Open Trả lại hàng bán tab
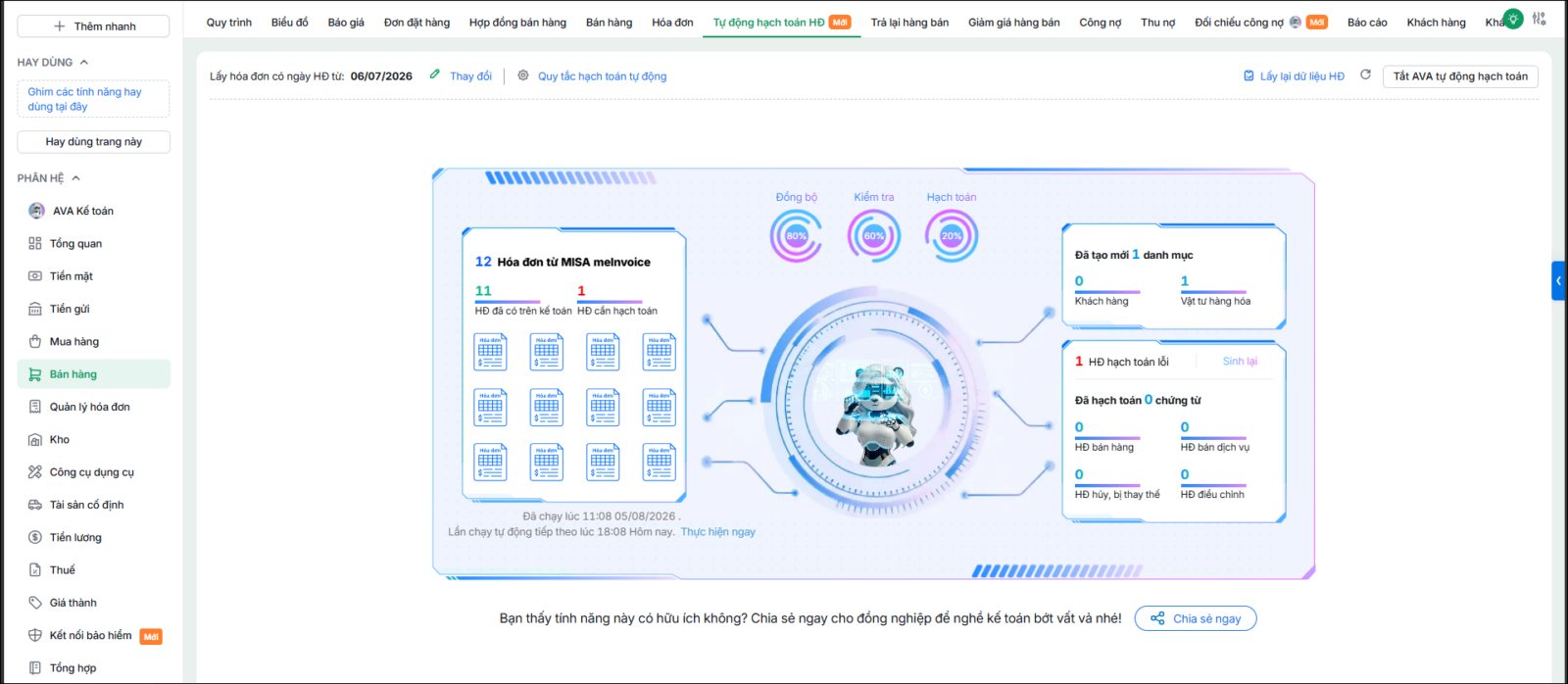 tap(909, 23)
